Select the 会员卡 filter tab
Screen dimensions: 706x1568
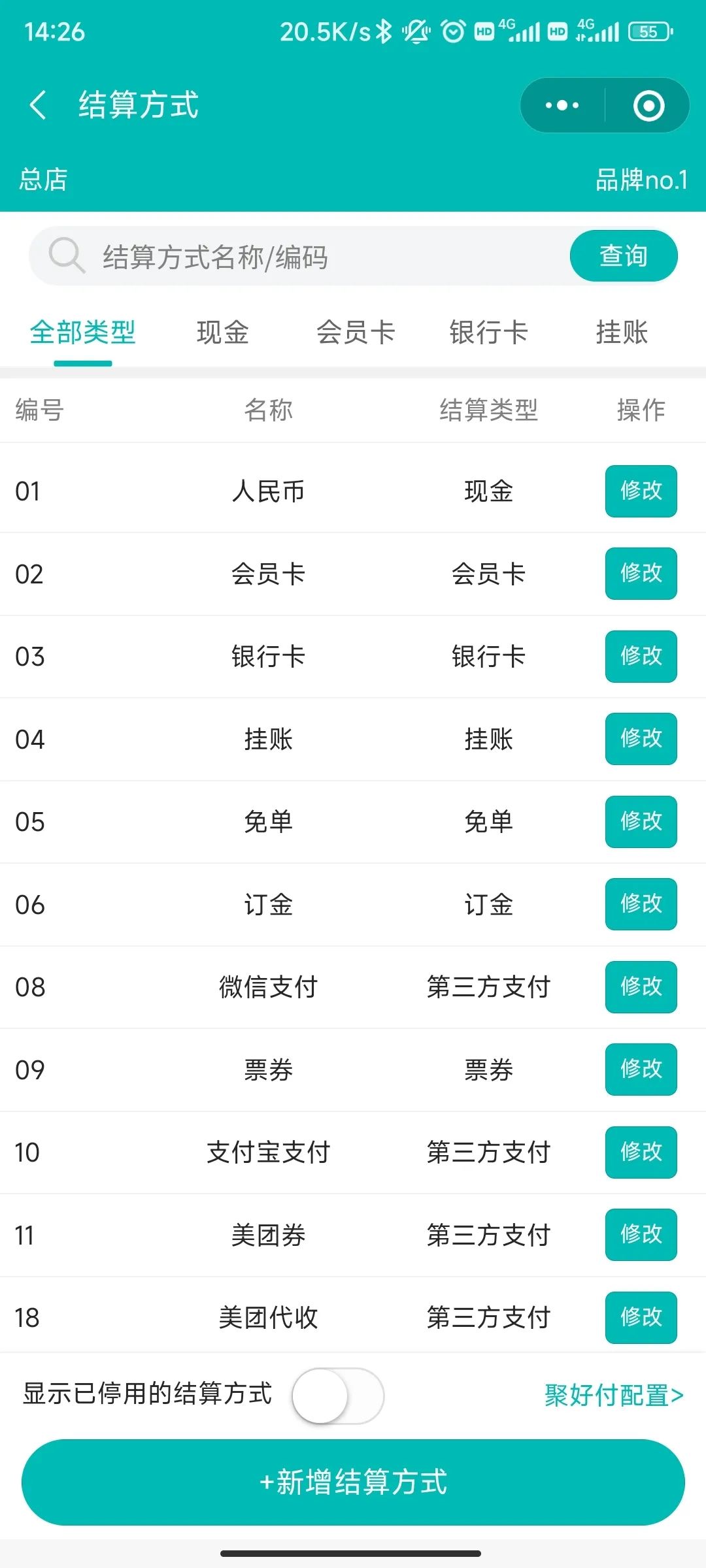(x=356, y=333)
